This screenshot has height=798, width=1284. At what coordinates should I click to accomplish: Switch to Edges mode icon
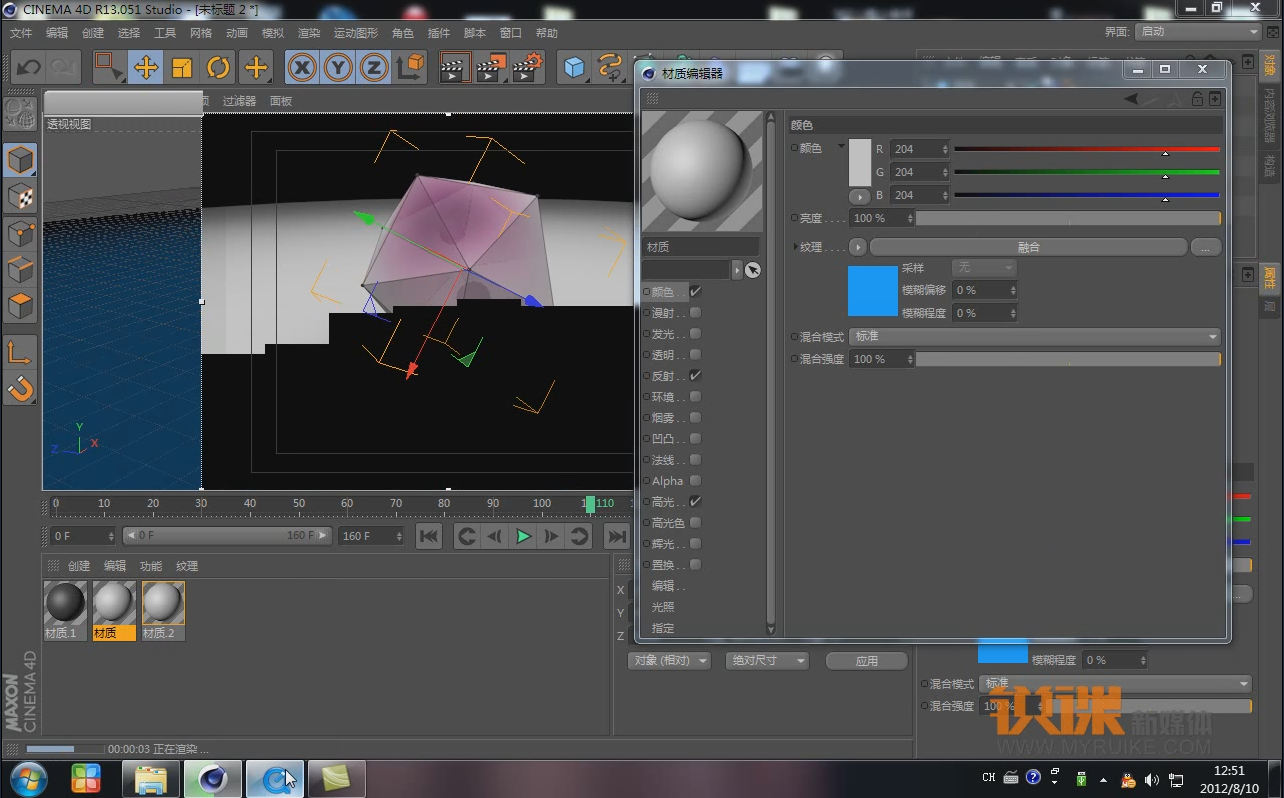(21, 269)
